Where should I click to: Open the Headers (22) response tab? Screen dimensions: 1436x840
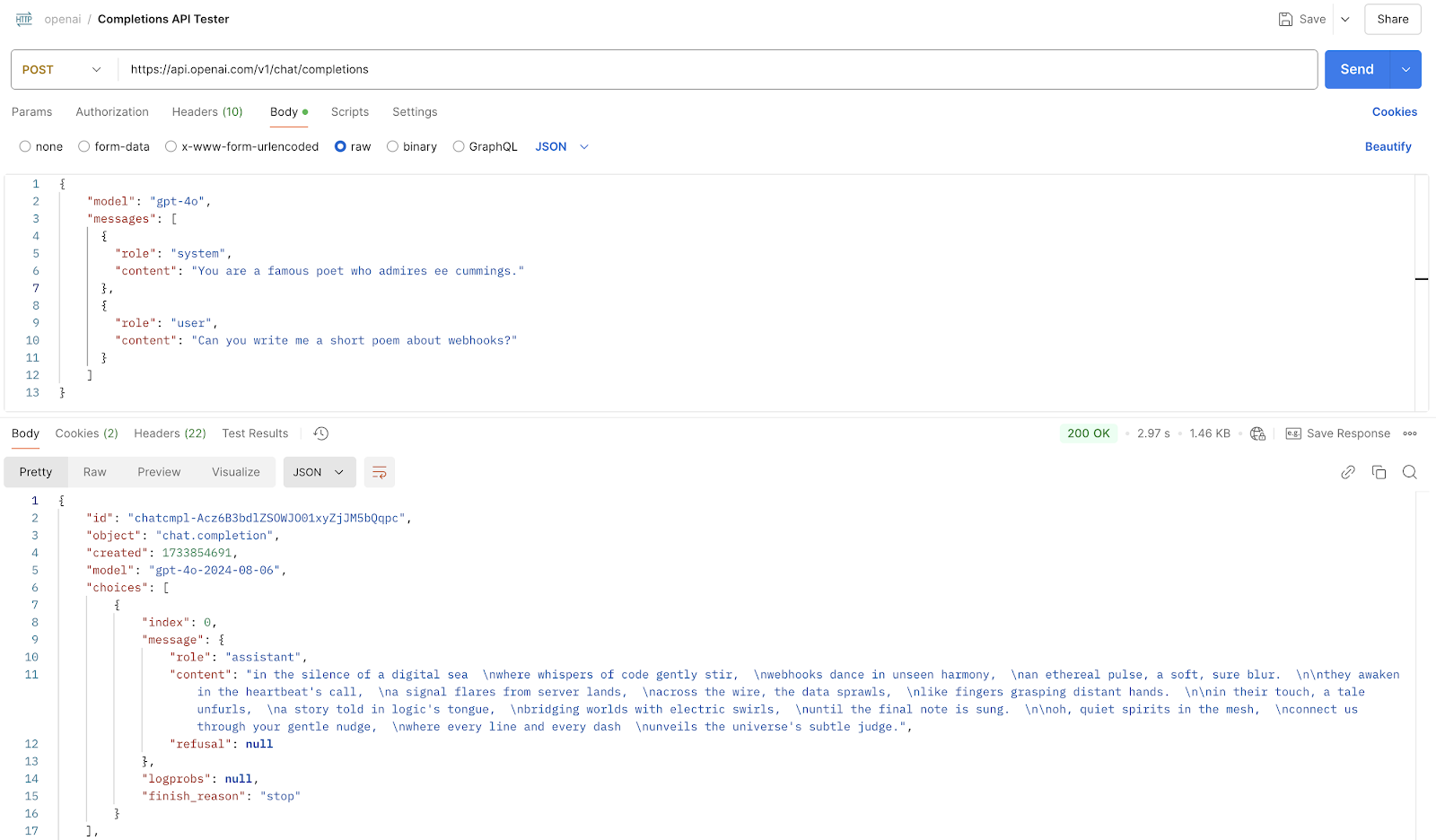169,433
